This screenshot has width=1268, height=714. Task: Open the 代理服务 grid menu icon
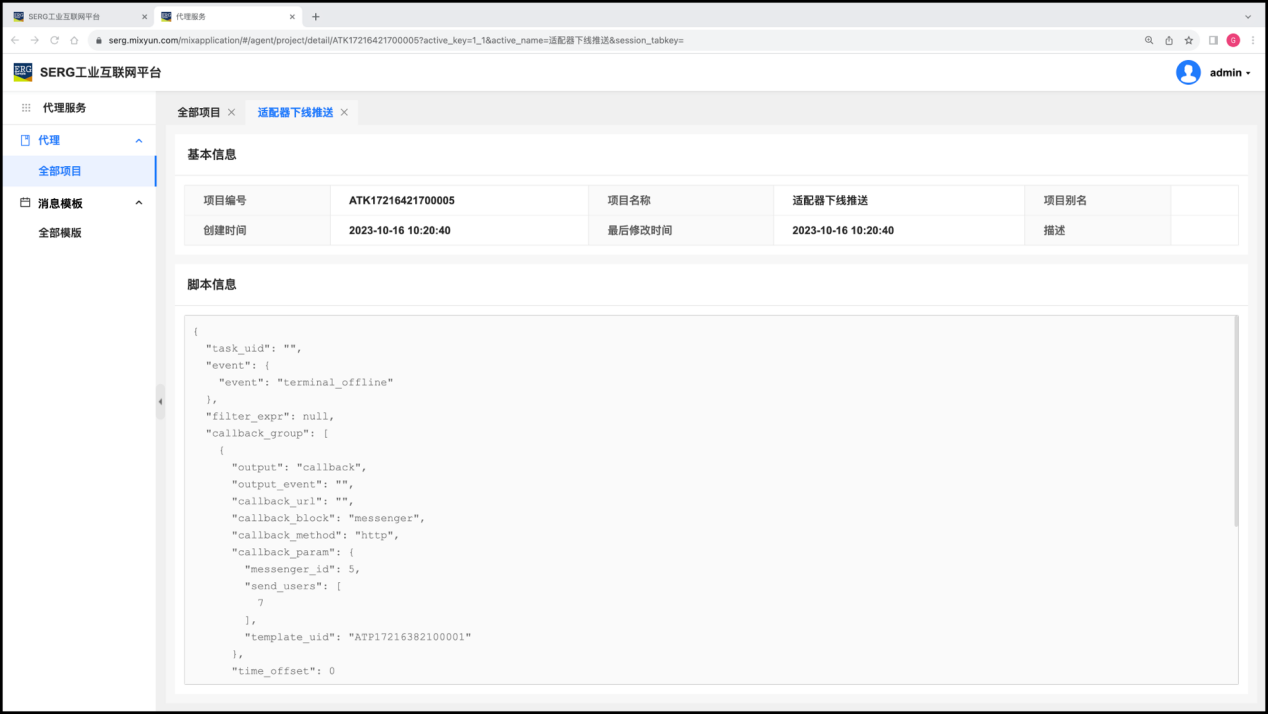tap(26, 108)
